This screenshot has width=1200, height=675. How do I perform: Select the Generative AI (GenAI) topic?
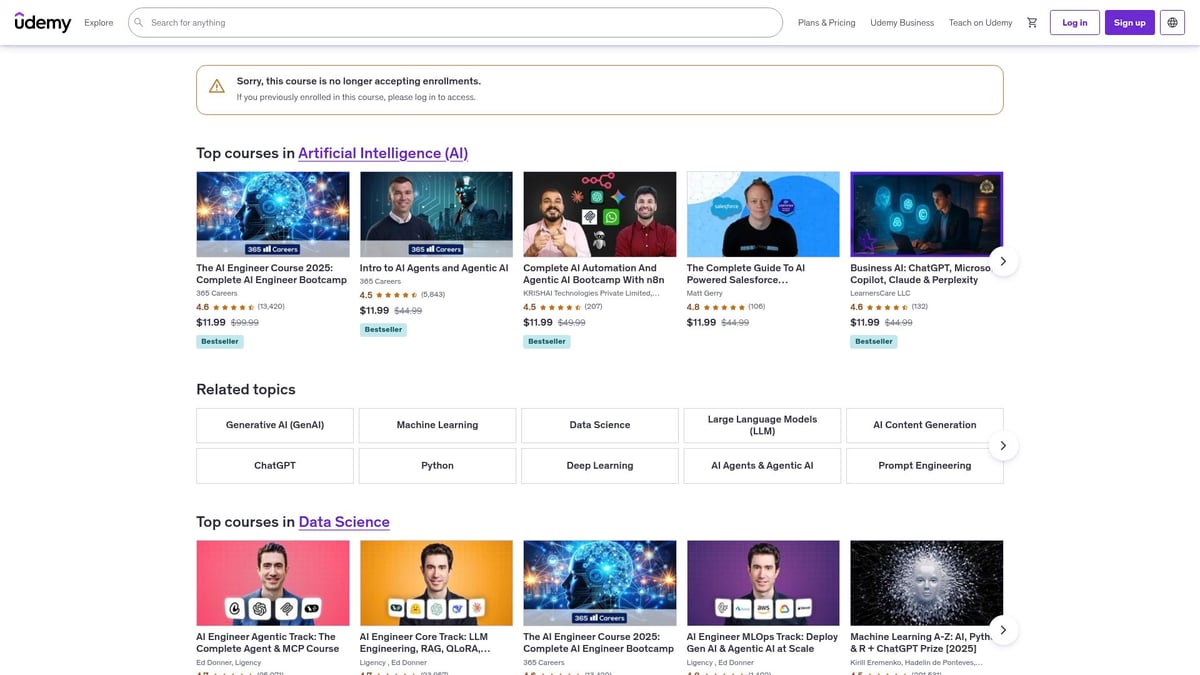point(274,425)
